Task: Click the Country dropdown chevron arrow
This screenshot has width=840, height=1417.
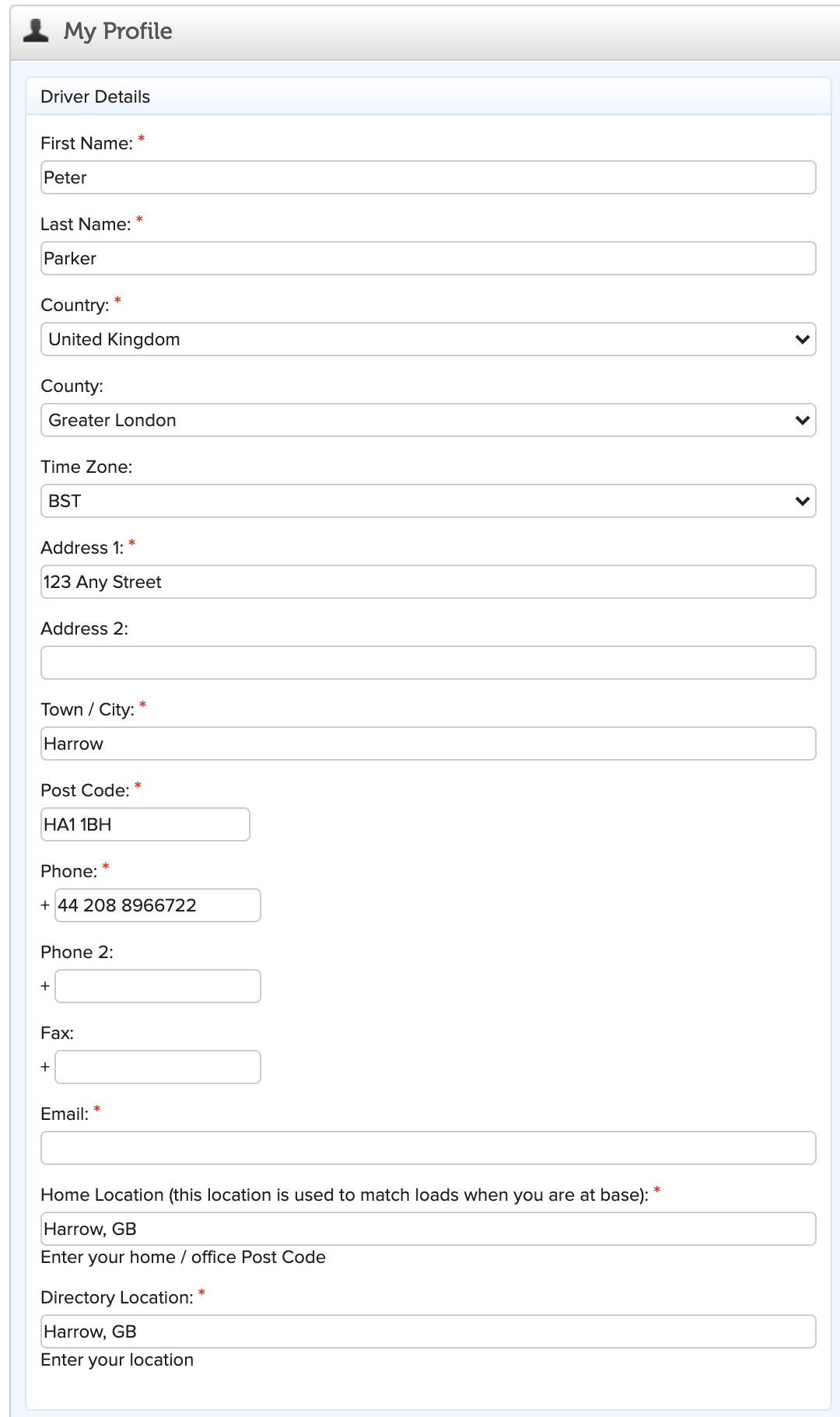Action: pyautogui.click(x=803, y=339)
